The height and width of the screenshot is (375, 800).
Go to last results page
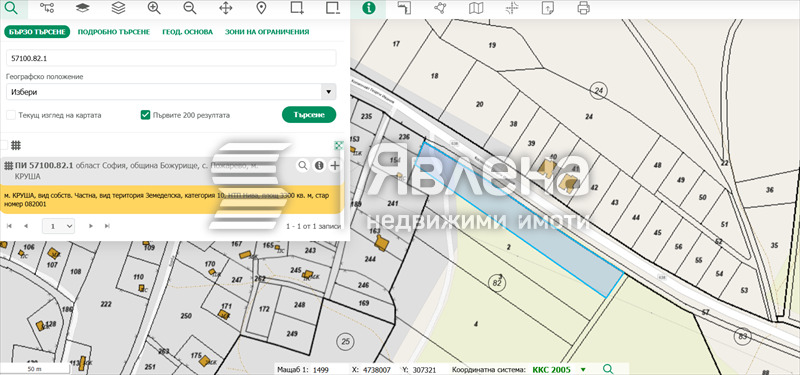[x=107, y=226]
